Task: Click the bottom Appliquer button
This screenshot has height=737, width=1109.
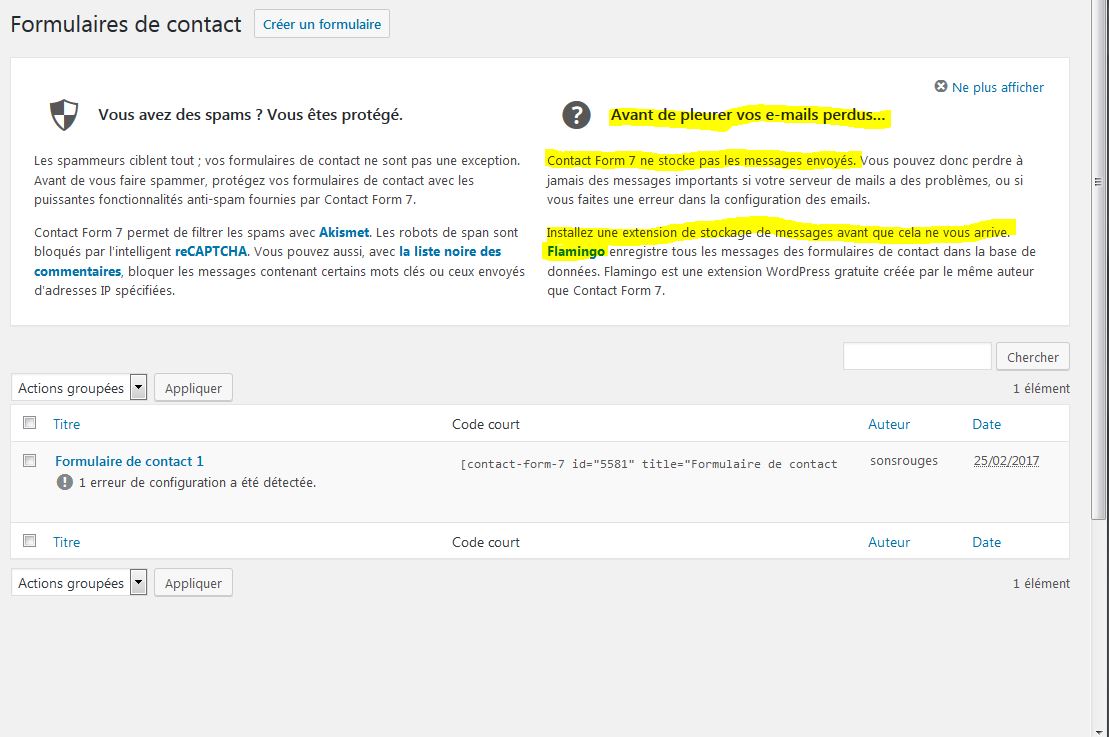Action: click(x=193, y=583)
